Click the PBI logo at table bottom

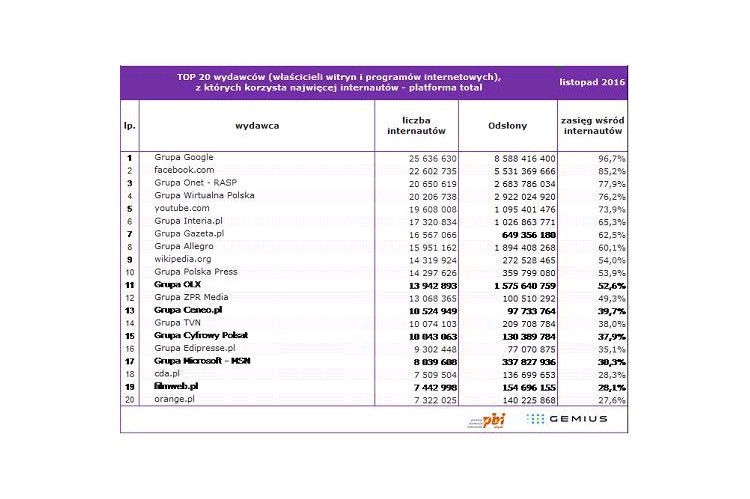488,419
